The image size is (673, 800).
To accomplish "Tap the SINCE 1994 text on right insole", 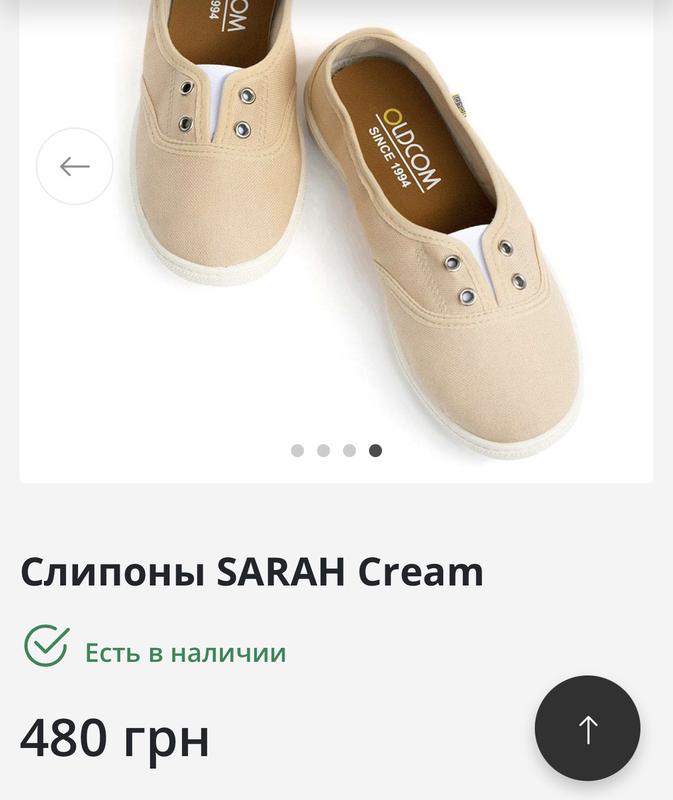I will [389, 158].
